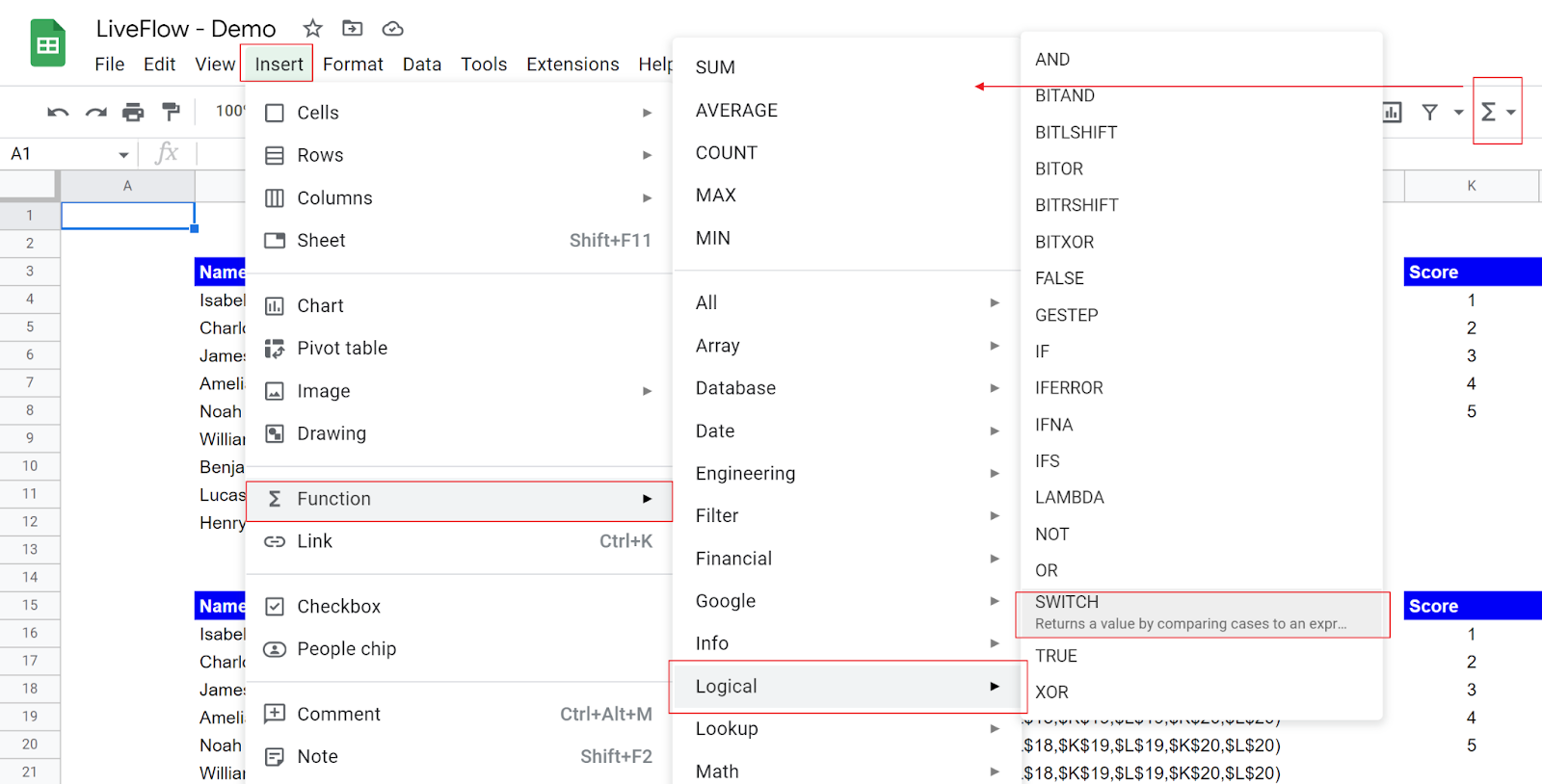Open the Function submenu
Viewport: 1542px width, 784px height.
(459, 499)
